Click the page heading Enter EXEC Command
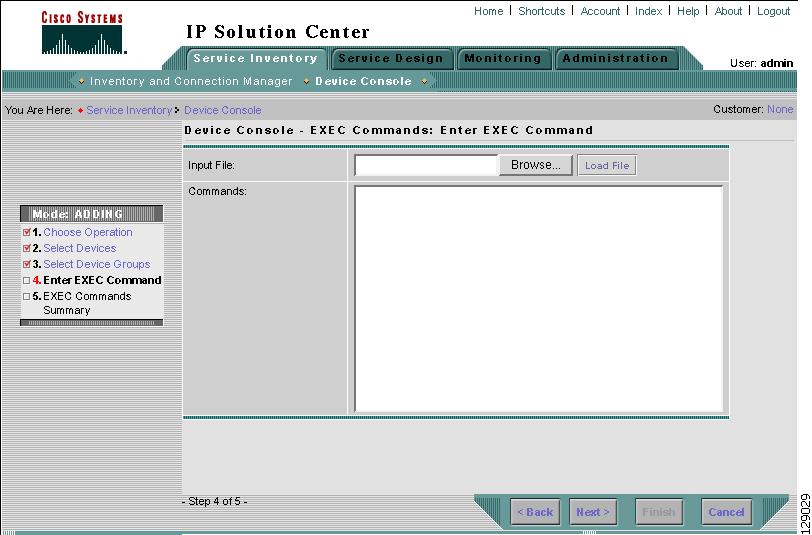 [389, 130]
